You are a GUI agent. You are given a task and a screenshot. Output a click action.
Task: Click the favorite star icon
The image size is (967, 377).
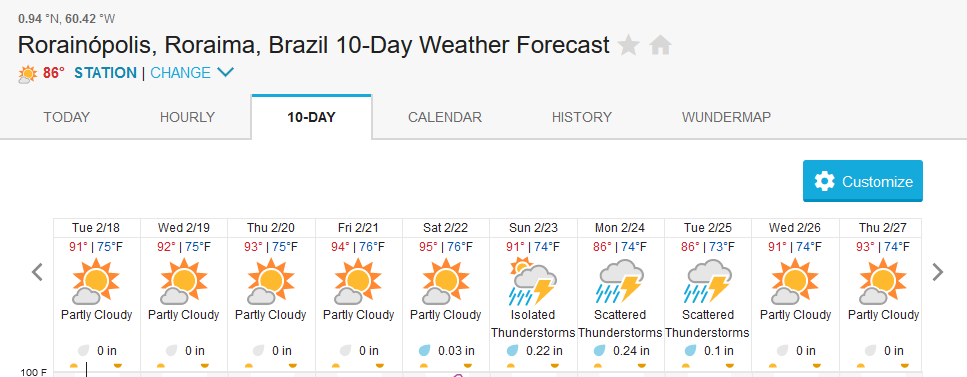(628, 45)
